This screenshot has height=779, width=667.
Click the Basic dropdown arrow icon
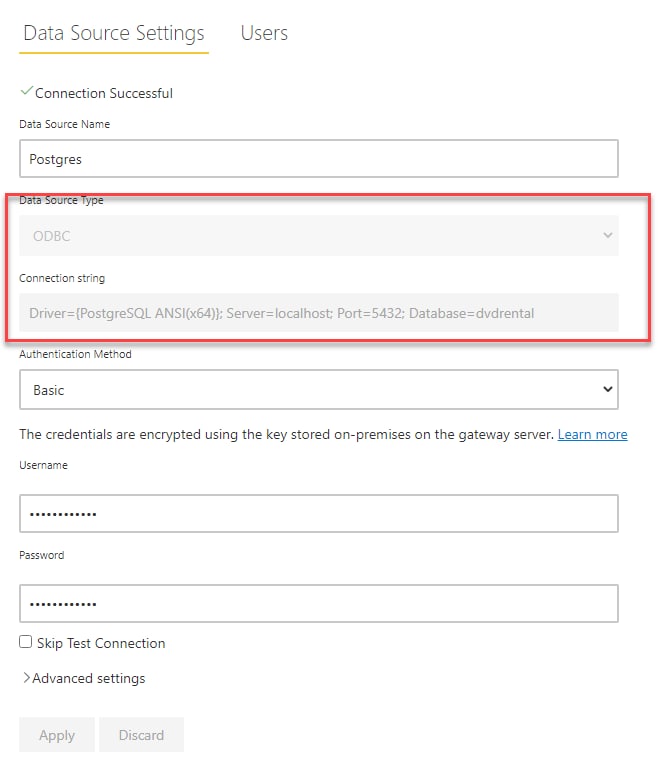coord(607,389)
